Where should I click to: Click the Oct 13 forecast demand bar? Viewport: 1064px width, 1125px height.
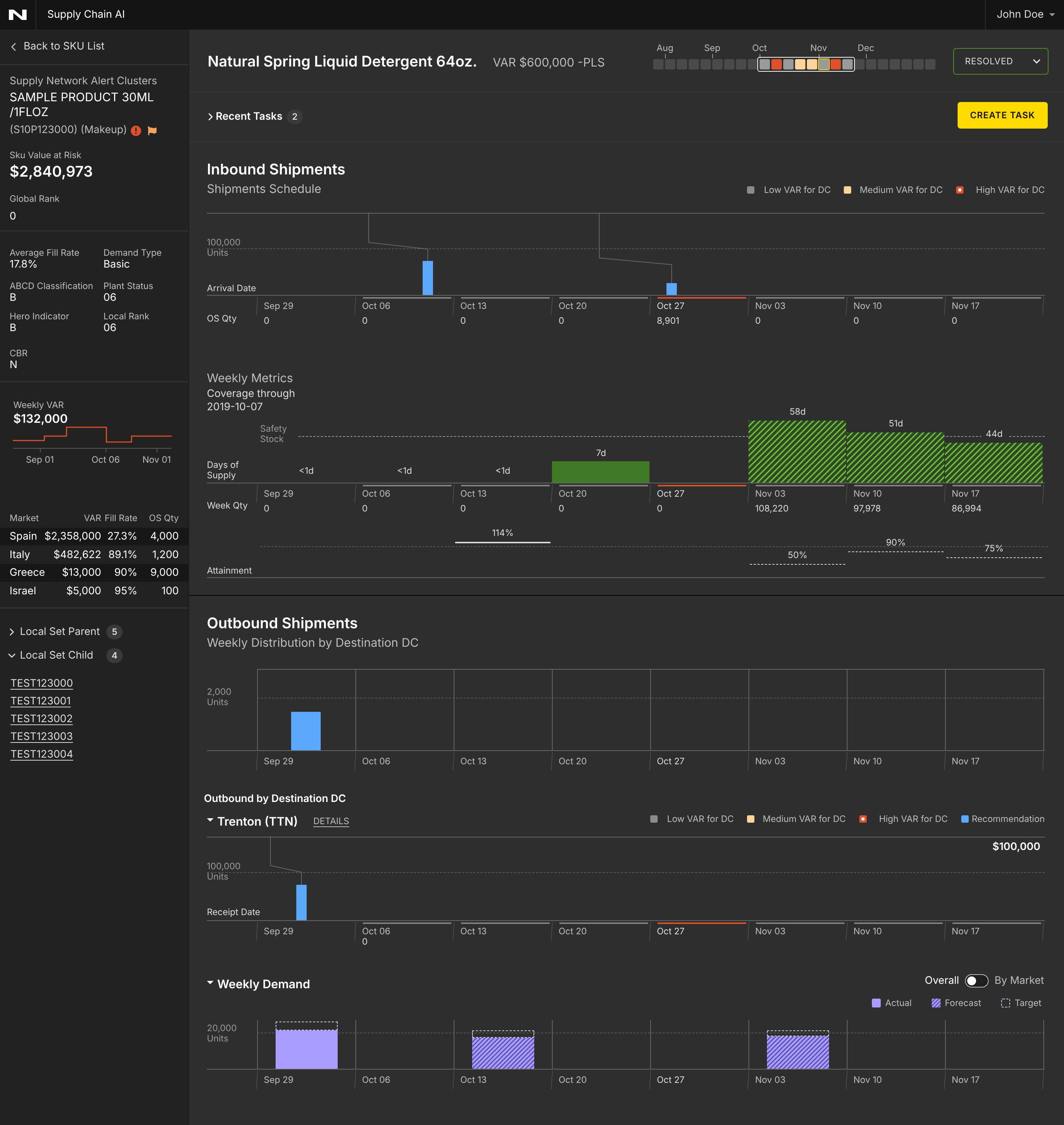(x=503, y=1053)
